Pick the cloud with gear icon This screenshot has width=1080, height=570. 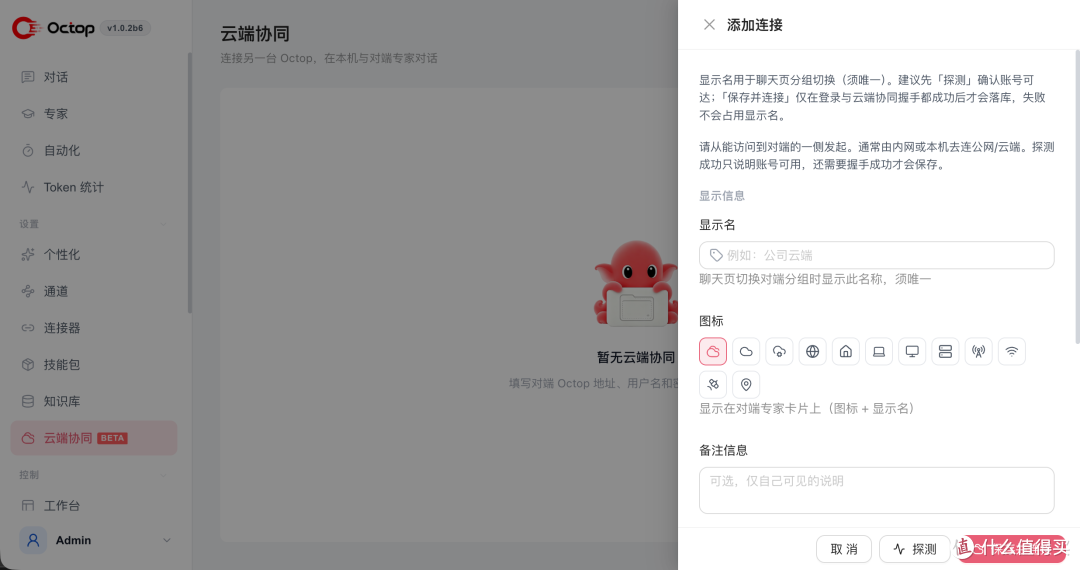click(779, 352)
